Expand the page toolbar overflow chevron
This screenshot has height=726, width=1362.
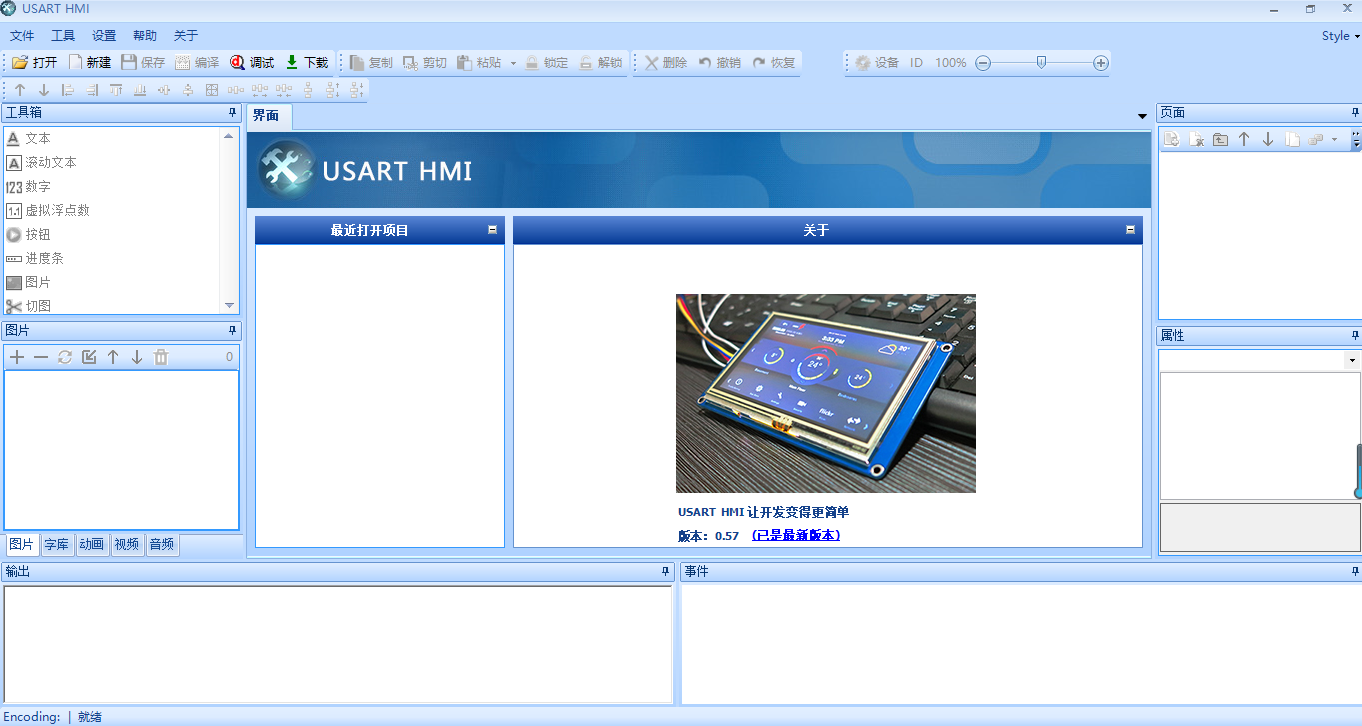tap(1356, 140)
